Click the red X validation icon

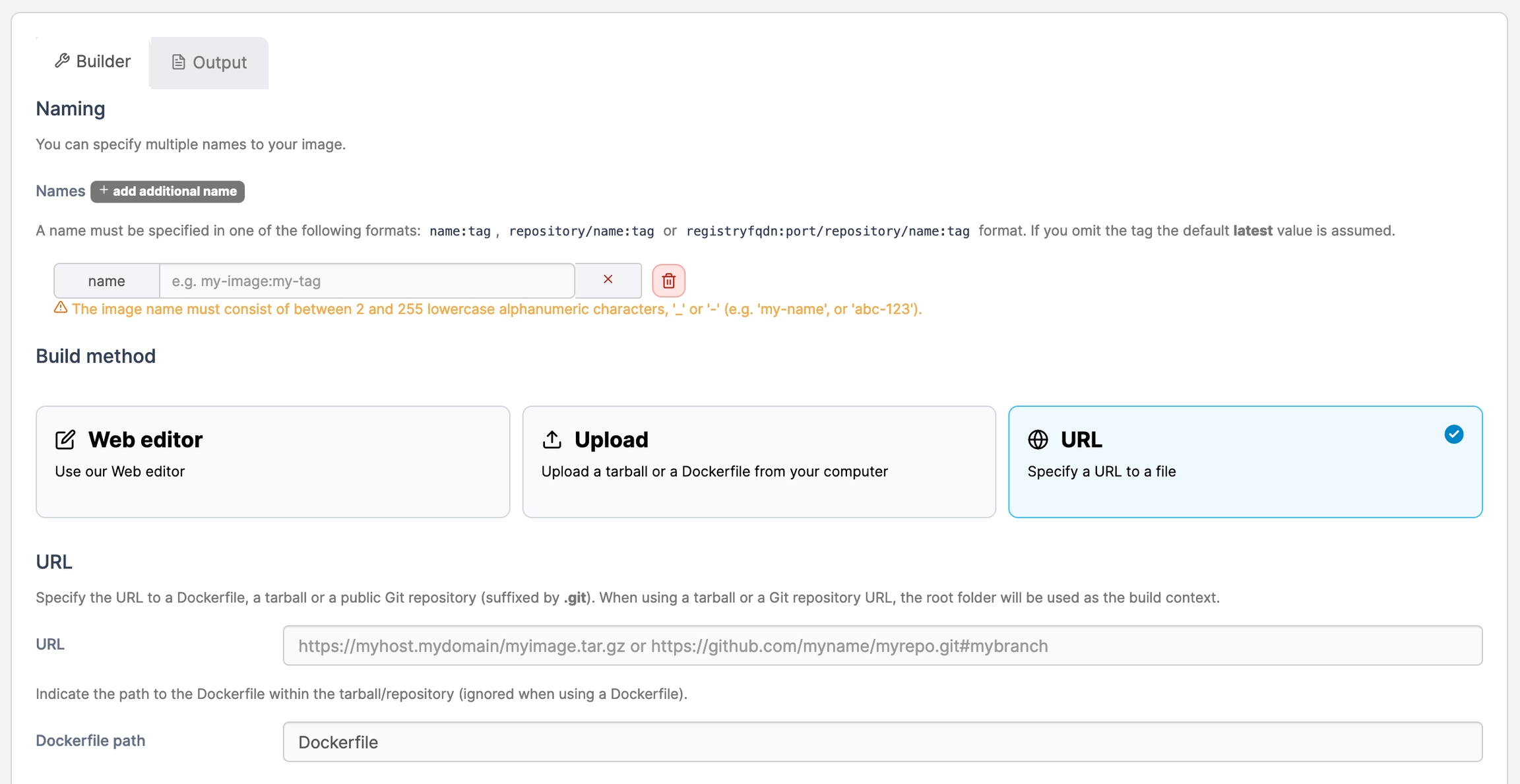click(x=608, y=280)
